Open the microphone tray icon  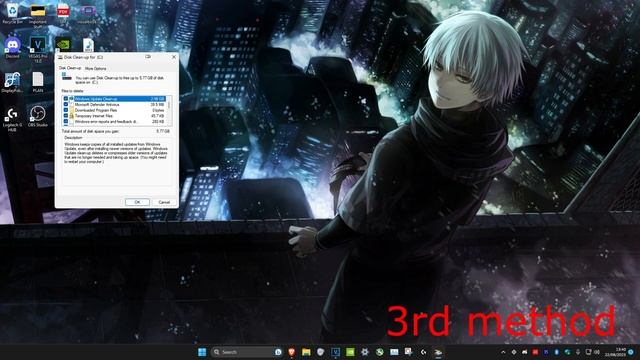point(578,352)
